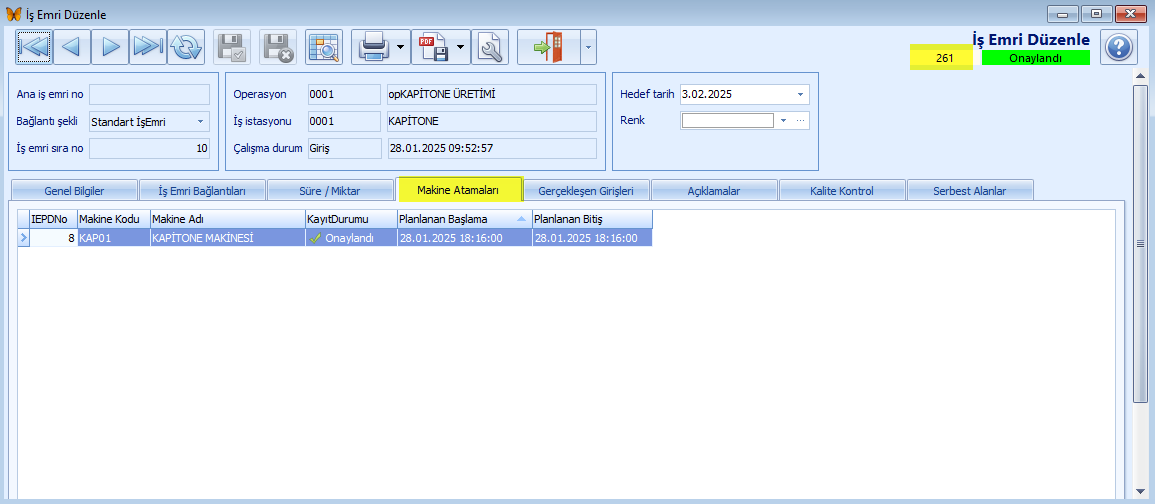Open the wrench settings tool

(490, 48)
